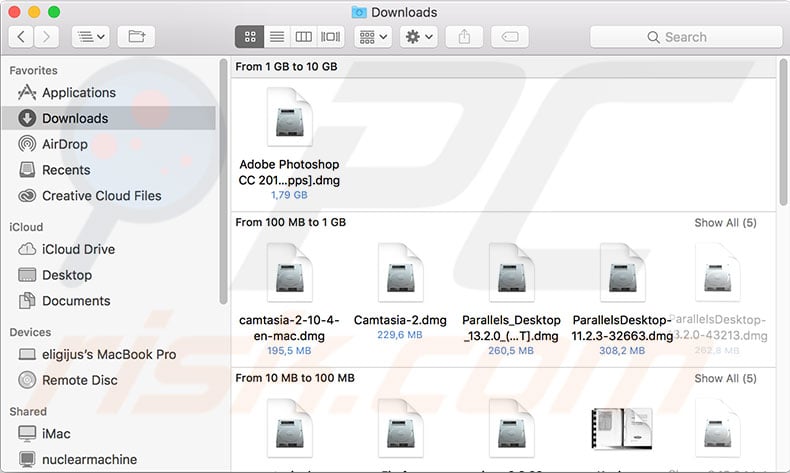Click the Adobe Photoshop CC file name
This screenshot has height=473, width=790.
point(289,172)
